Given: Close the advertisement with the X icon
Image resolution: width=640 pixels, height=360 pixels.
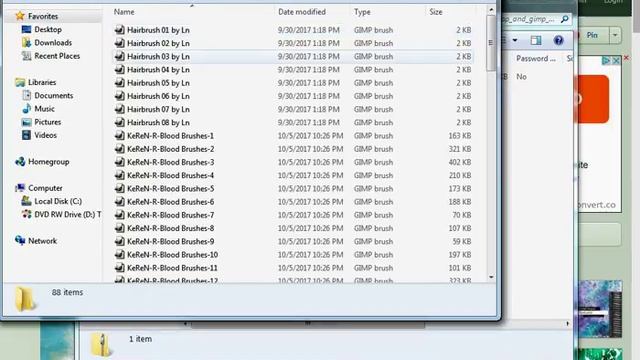Looking at the screenshot, I should click(617, 60).
